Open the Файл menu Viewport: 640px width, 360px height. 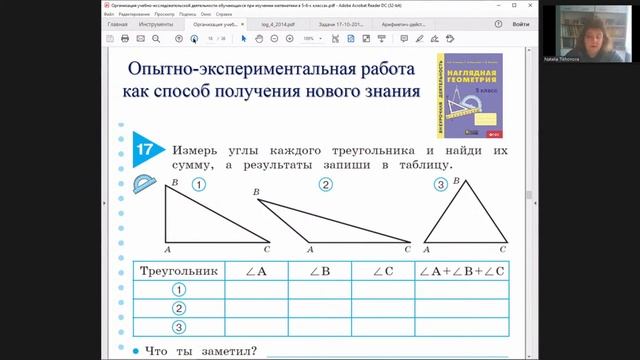pyautogui.click(x=109, y=14)
